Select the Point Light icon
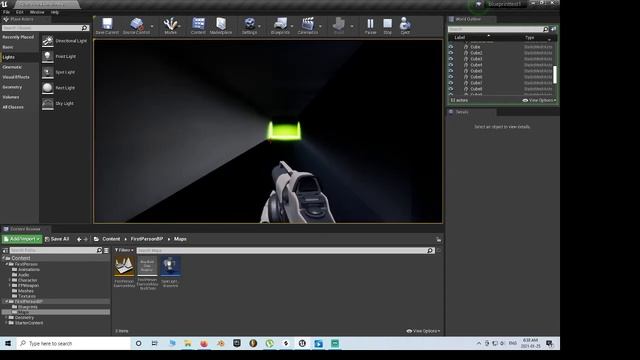Viewport: 640px width, 360px height. coord(47,56)
